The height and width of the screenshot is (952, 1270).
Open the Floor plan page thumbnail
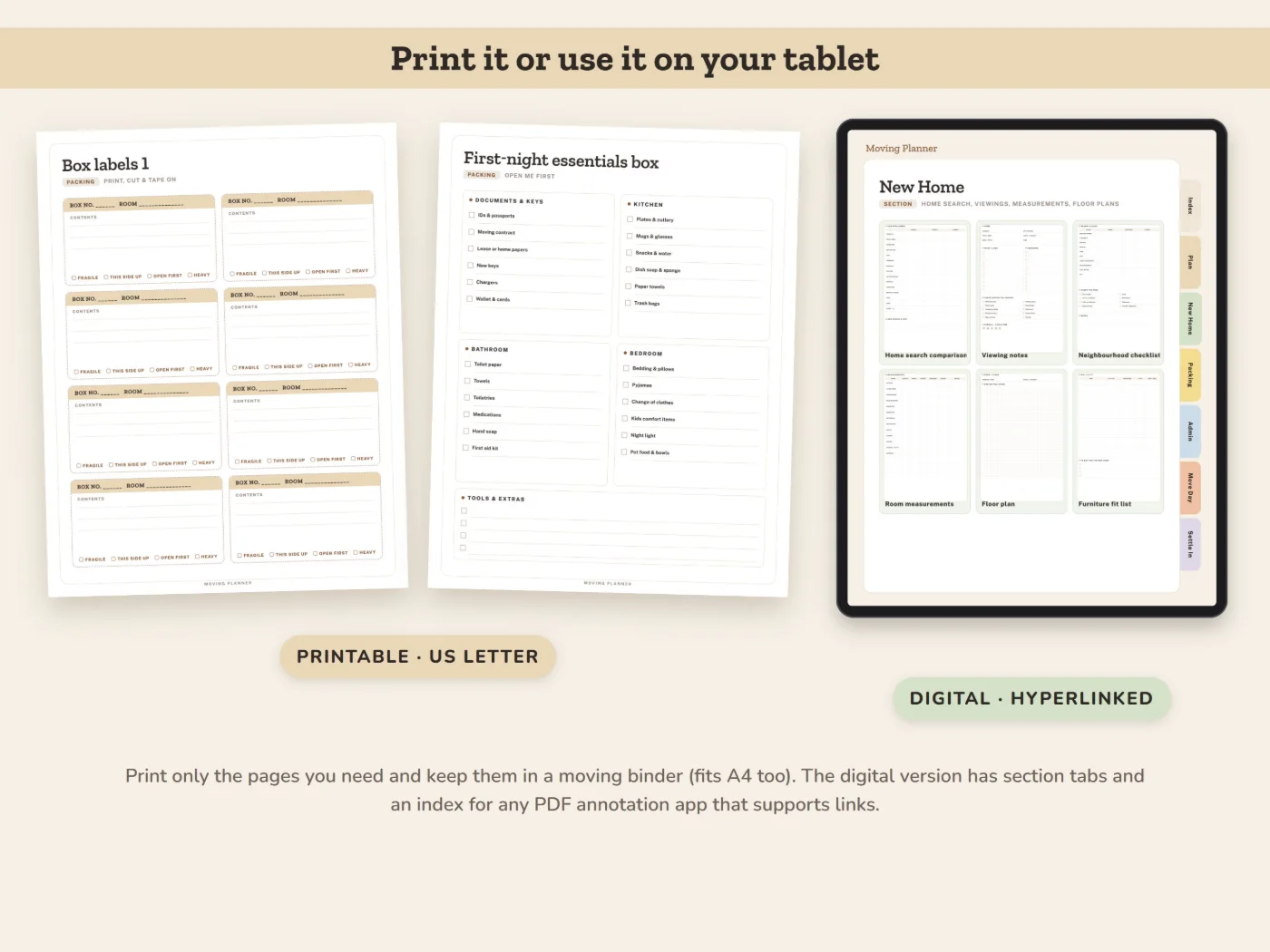pos(1022,441)
